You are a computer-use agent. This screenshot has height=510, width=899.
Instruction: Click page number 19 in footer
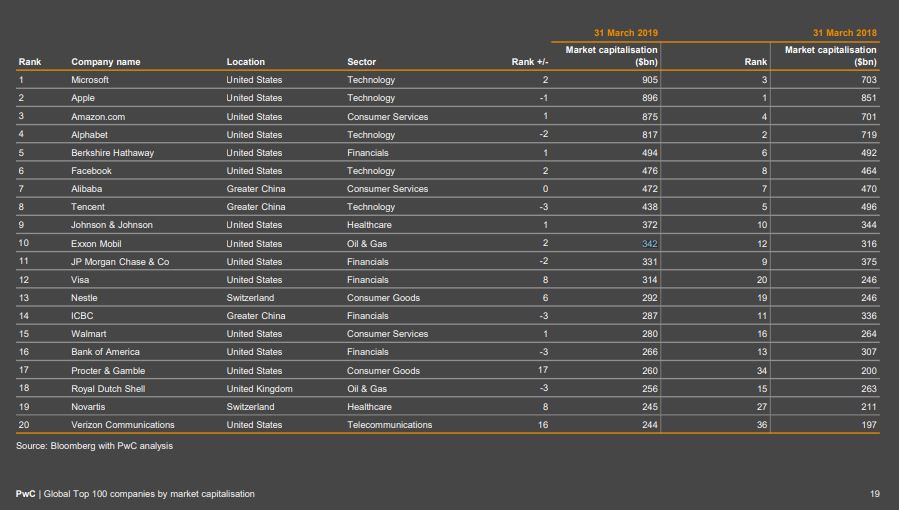(x=874, y=494)
